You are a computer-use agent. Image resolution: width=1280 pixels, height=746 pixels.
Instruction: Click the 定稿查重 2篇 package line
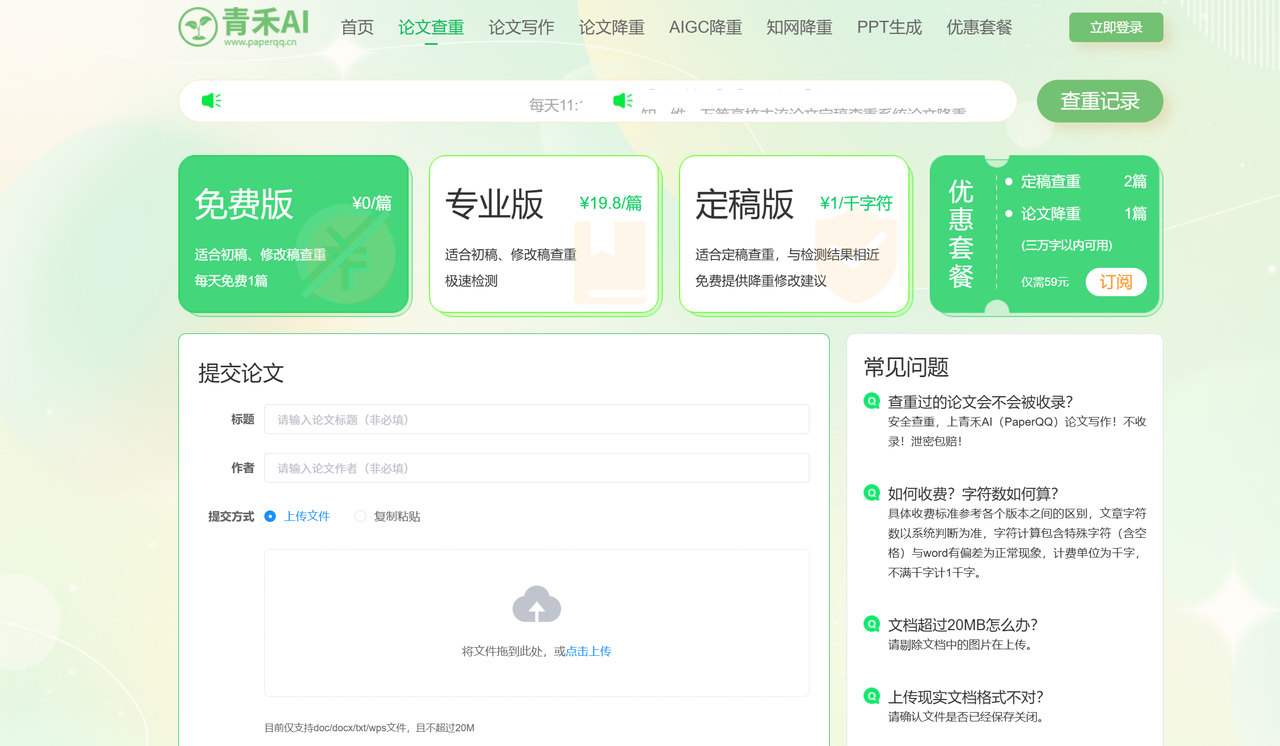click(x=1076, y=181)
